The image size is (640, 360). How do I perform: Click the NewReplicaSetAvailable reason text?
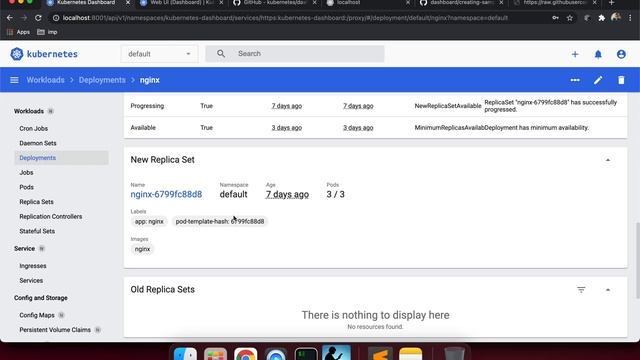pos(448,106)
